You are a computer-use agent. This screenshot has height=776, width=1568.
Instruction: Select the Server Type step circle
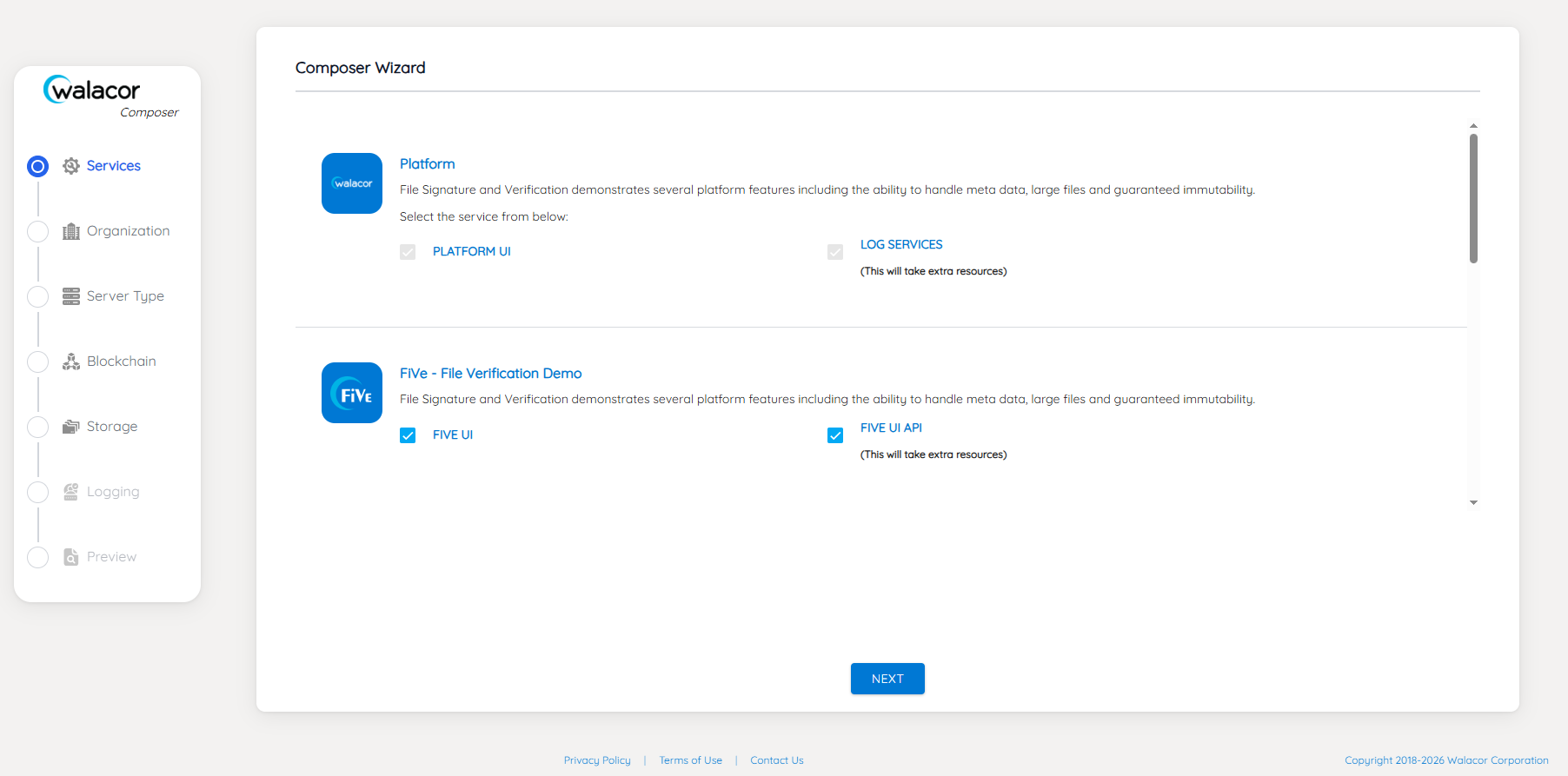point(38,296)
